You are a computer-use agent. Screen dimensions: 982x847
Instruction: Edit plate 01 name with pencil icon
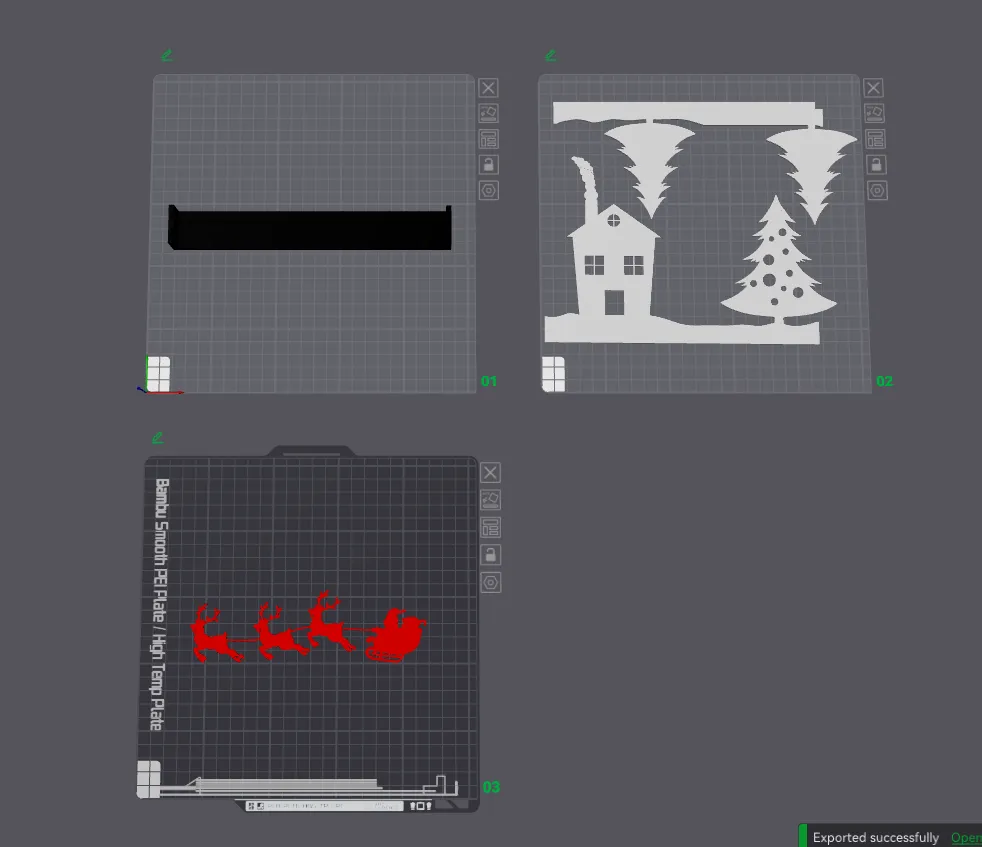[167, 56]
